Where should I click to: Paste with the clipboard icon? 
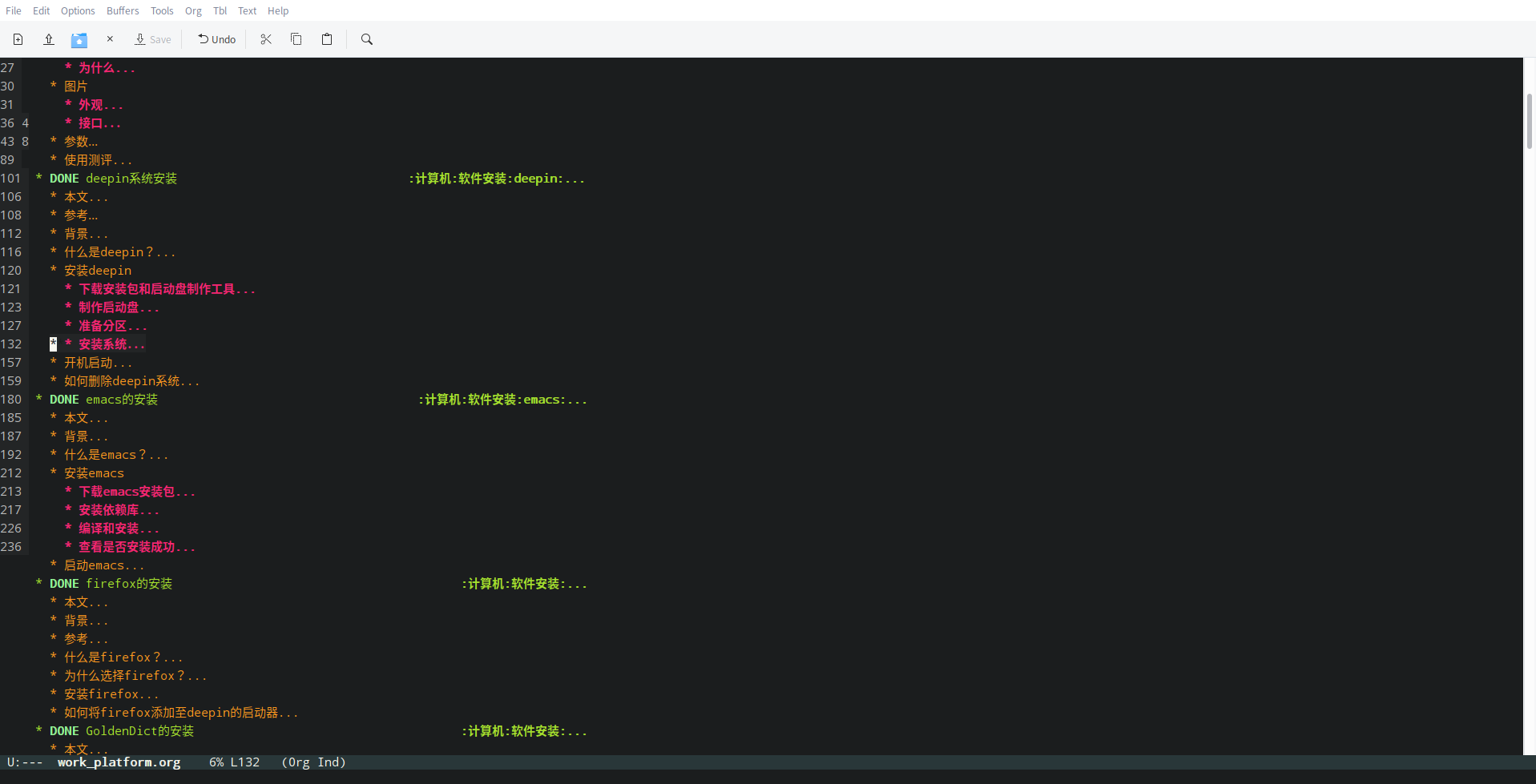pos(327,39)
